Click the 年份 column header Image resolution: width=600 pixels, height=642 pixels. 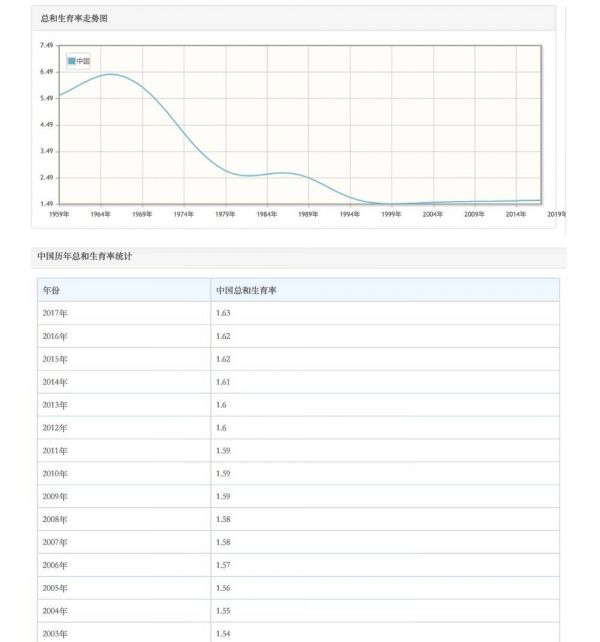(x=52, y=290)
